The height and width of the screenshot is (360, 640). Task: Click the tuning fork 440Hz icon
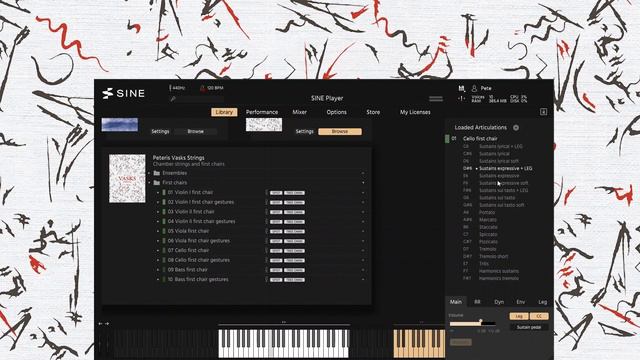point(170,88)
